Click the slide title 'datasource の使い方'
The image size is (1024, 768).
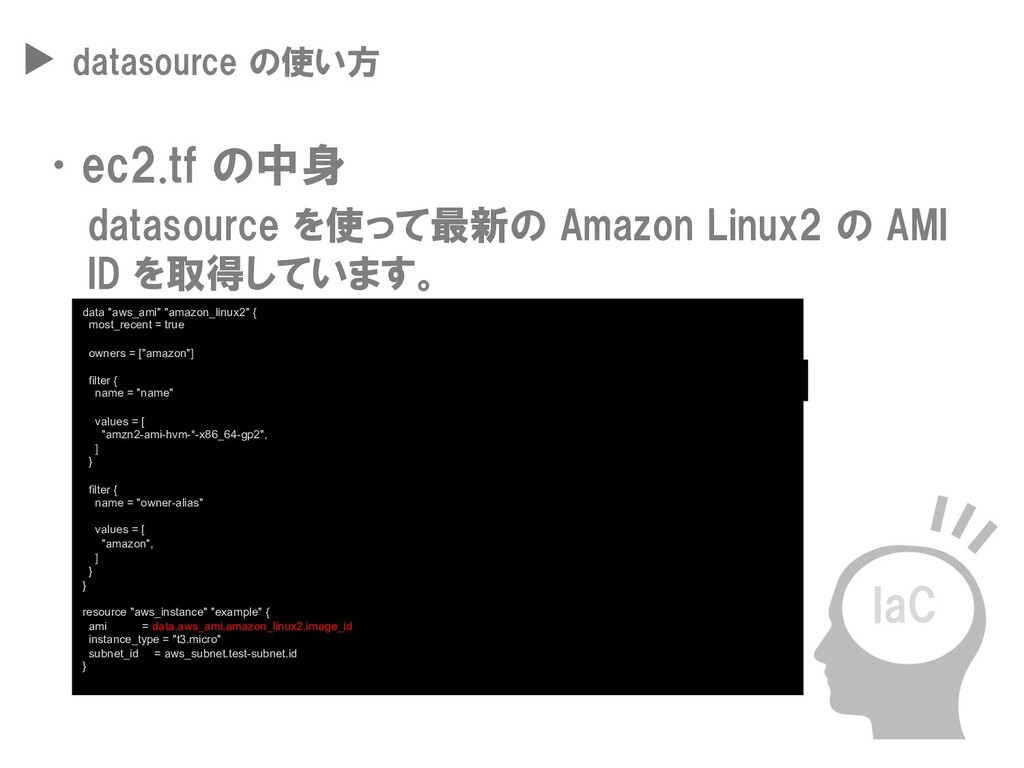[225, 63]
